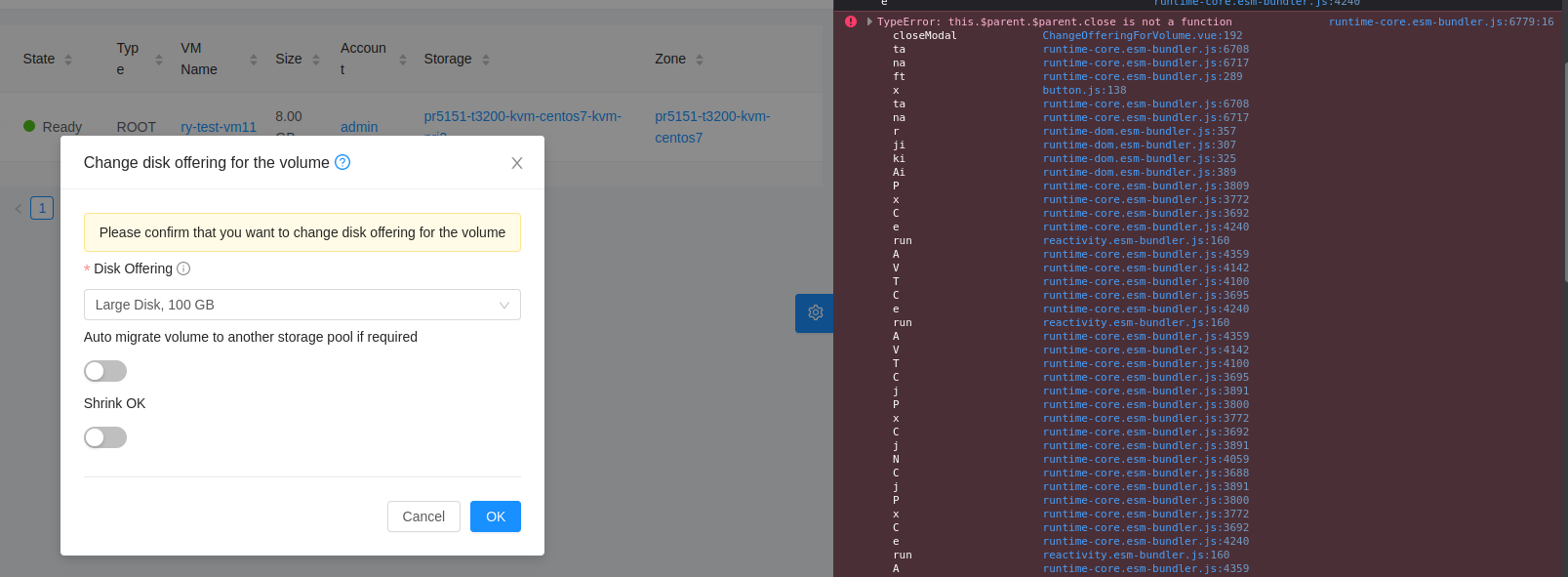Open runtime-core.esm-bundler.js:4059 source link

(1146, 459)
